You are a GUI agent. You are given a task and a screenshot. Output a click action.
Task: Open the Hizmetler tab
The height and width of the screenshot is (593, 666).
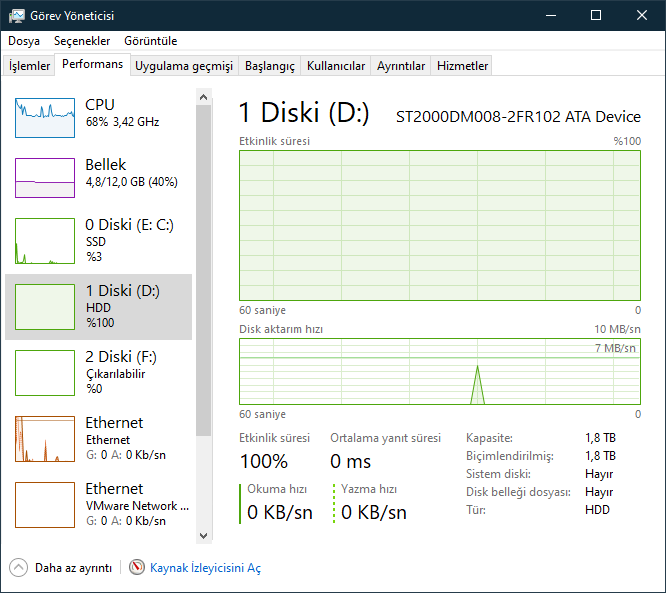tap(463, 66)
